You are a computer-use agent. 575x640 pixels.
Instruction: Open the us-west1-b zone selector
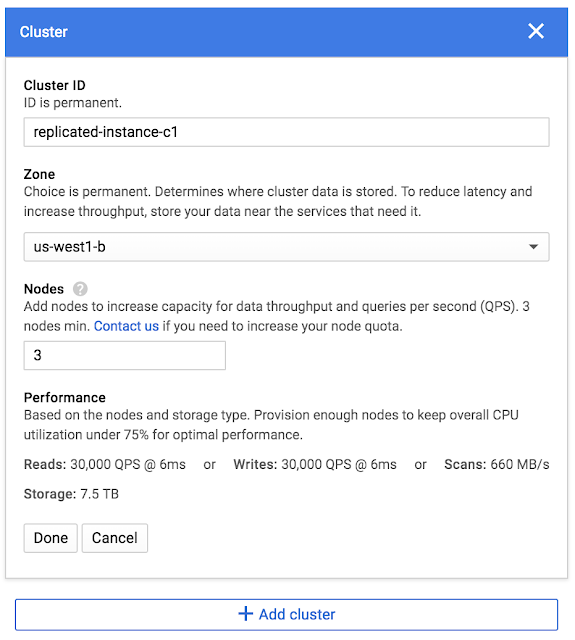coord(286,247)
